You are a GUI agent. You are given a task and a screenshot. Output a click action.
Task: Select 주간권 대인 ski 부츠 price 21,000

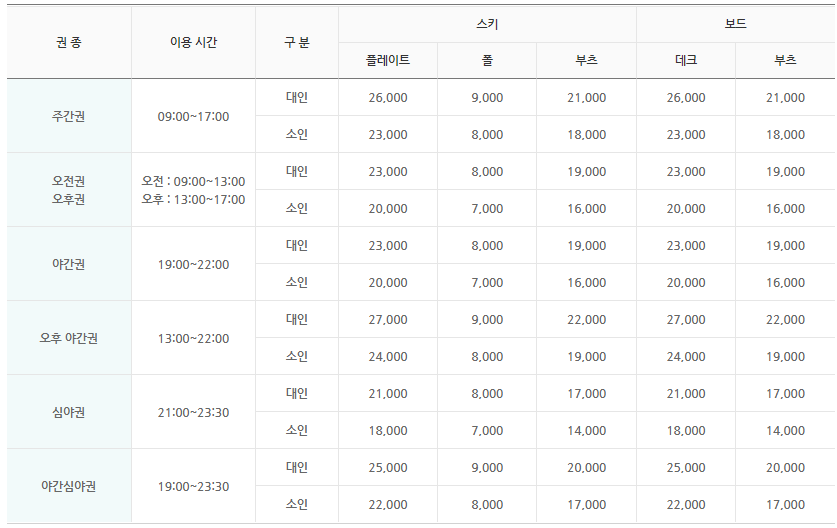point(586,97)
